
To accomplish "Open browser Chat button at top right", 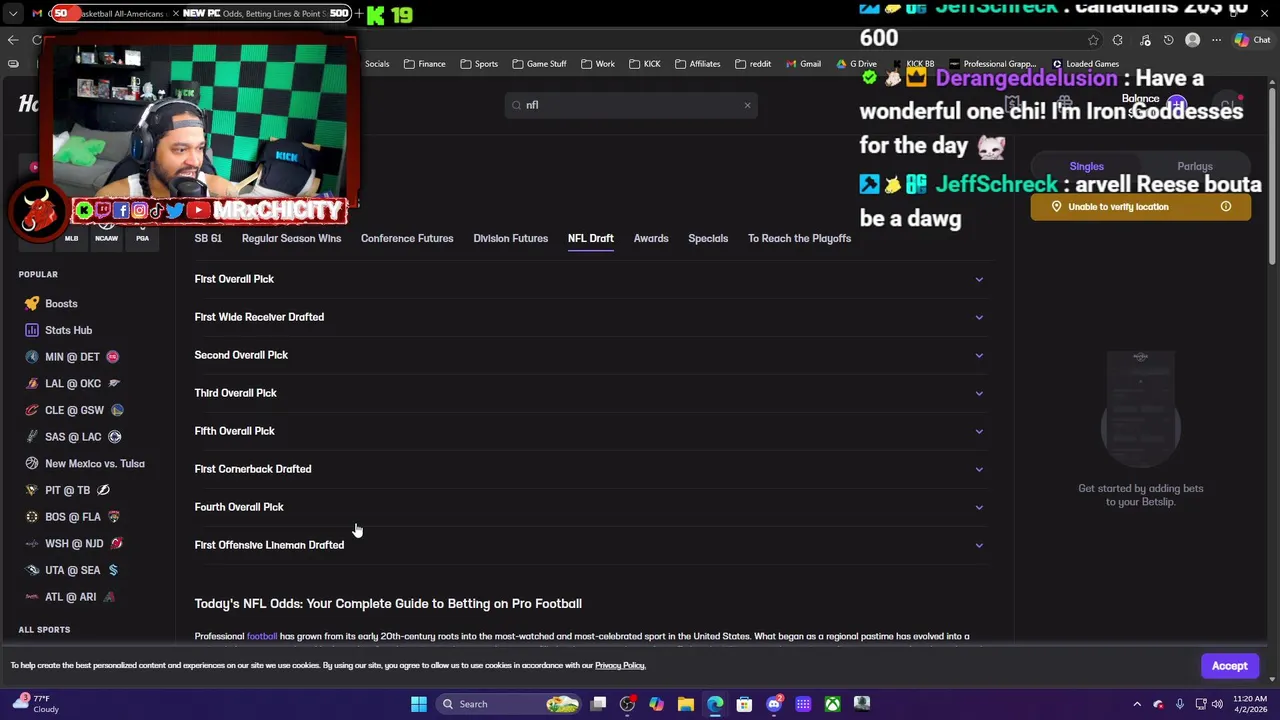I will [1252, 40].
